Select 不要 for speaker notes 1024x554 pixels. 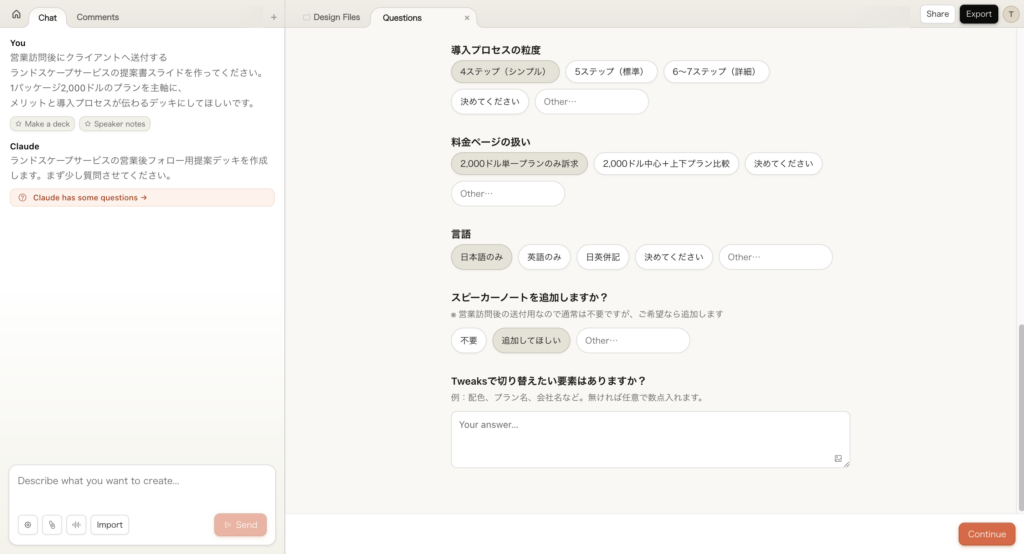pos(468,341)
